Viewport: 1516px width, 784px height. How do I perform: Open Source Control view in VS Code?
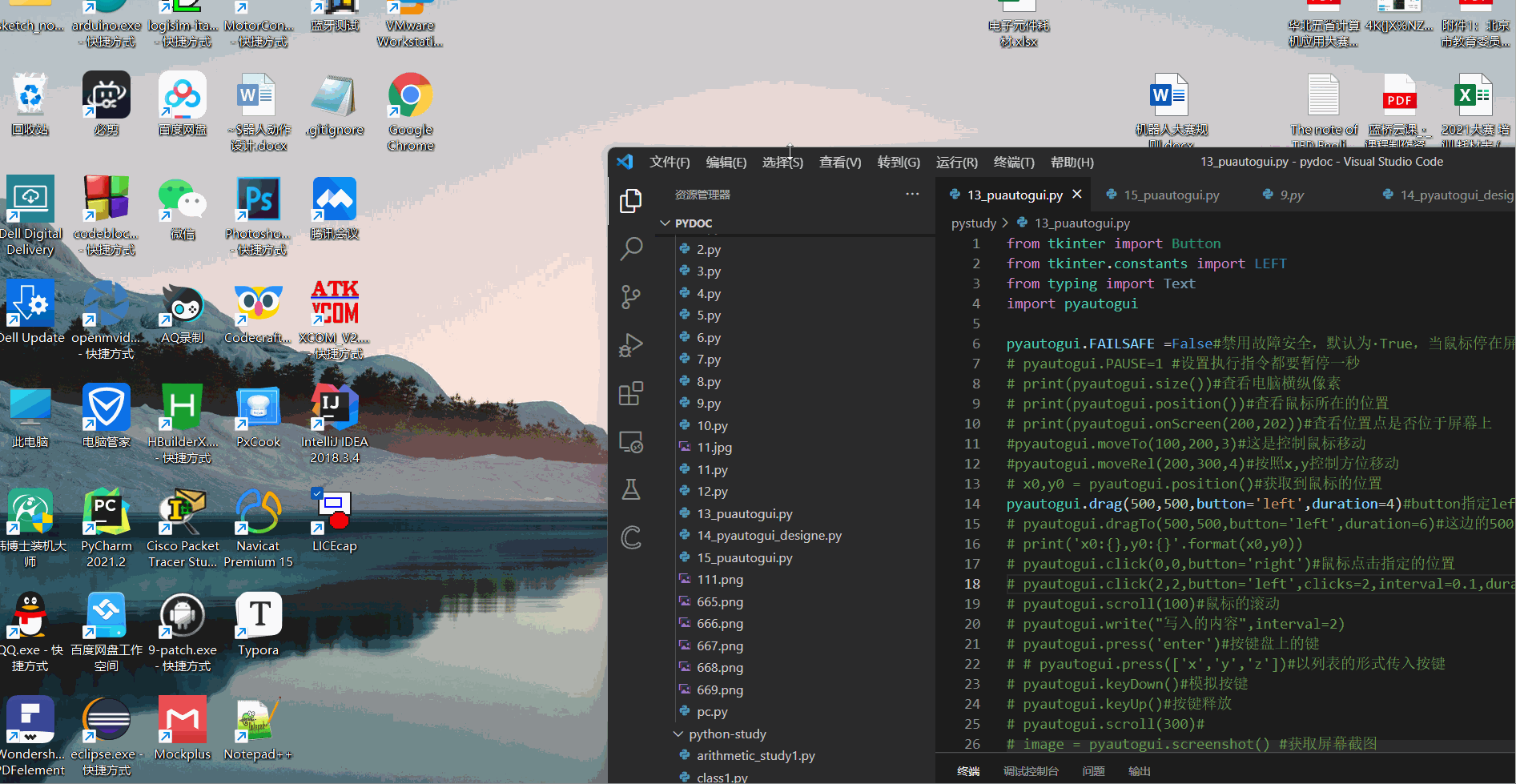(x=631, y=297)
